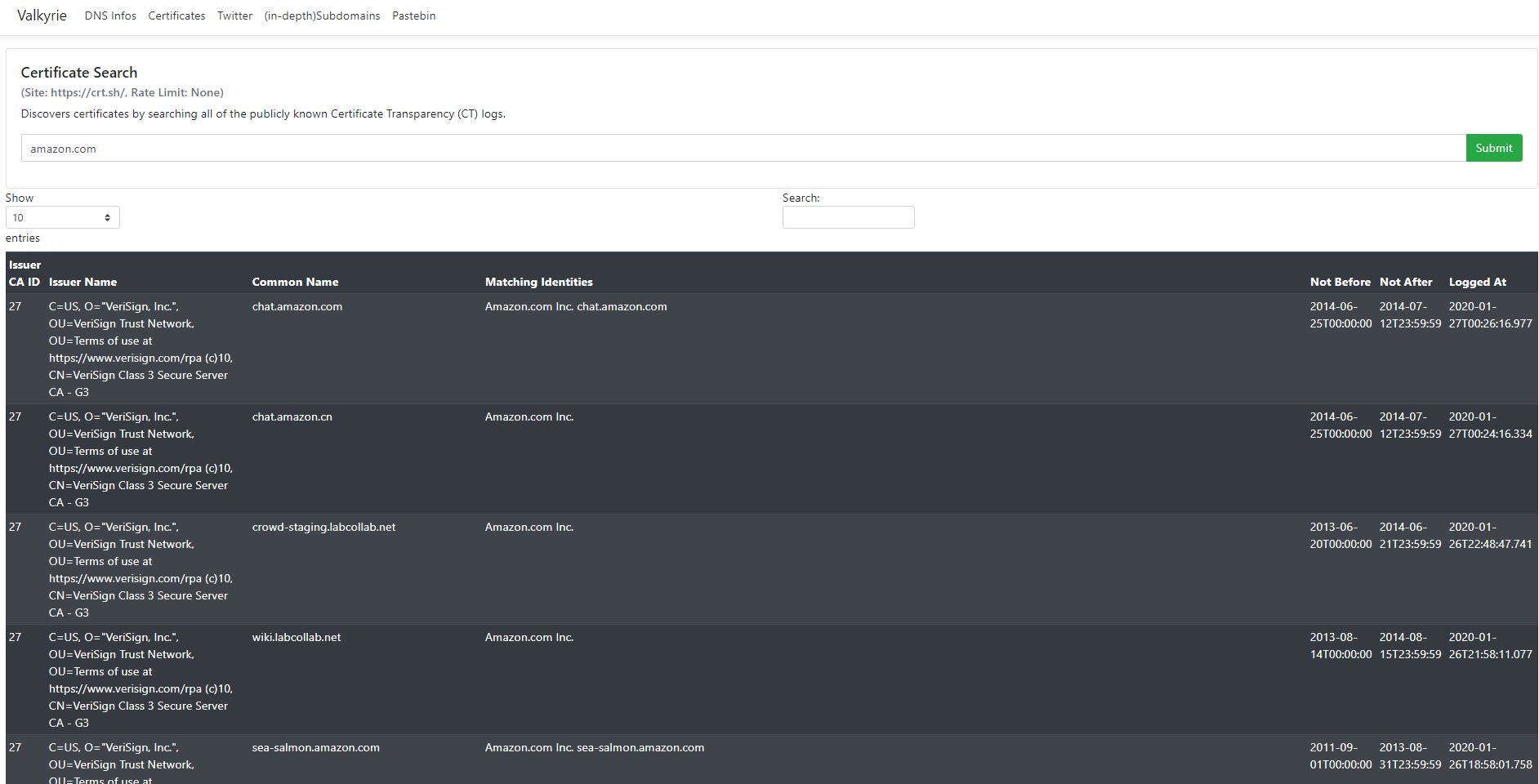Click logged time 2020-01-26T21:58:11.077
The width and height of the screenshot is (1539, 784).
pos(1491,646)
